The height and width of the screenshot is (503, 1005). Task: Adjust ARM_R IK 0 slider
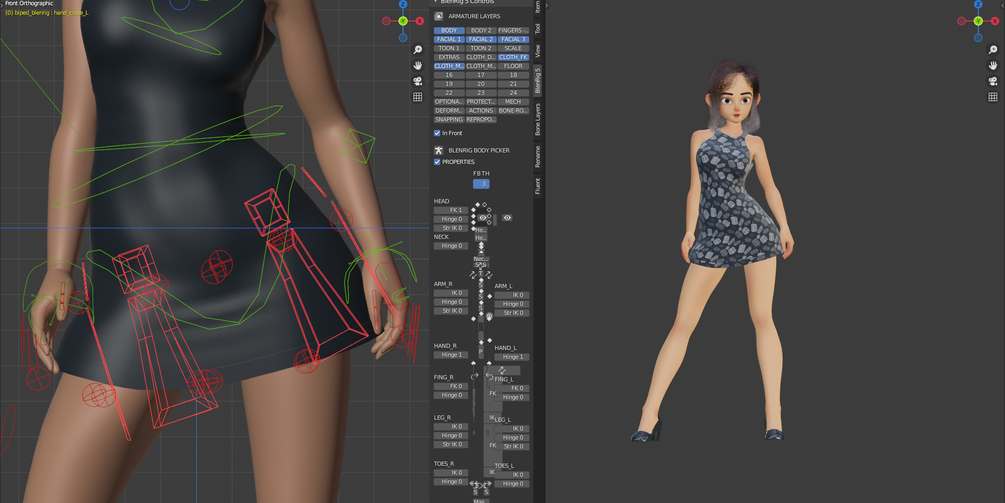tap(451, 293)
